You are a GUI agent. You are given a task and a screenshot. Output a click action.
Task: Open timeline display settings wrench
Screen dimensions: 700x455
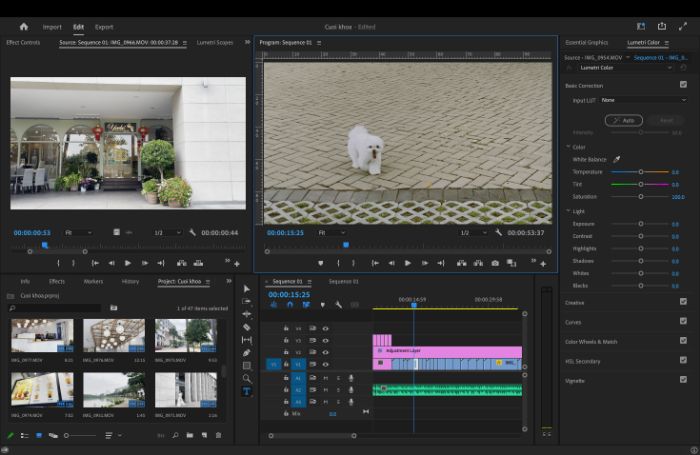(x=338, y=305)
